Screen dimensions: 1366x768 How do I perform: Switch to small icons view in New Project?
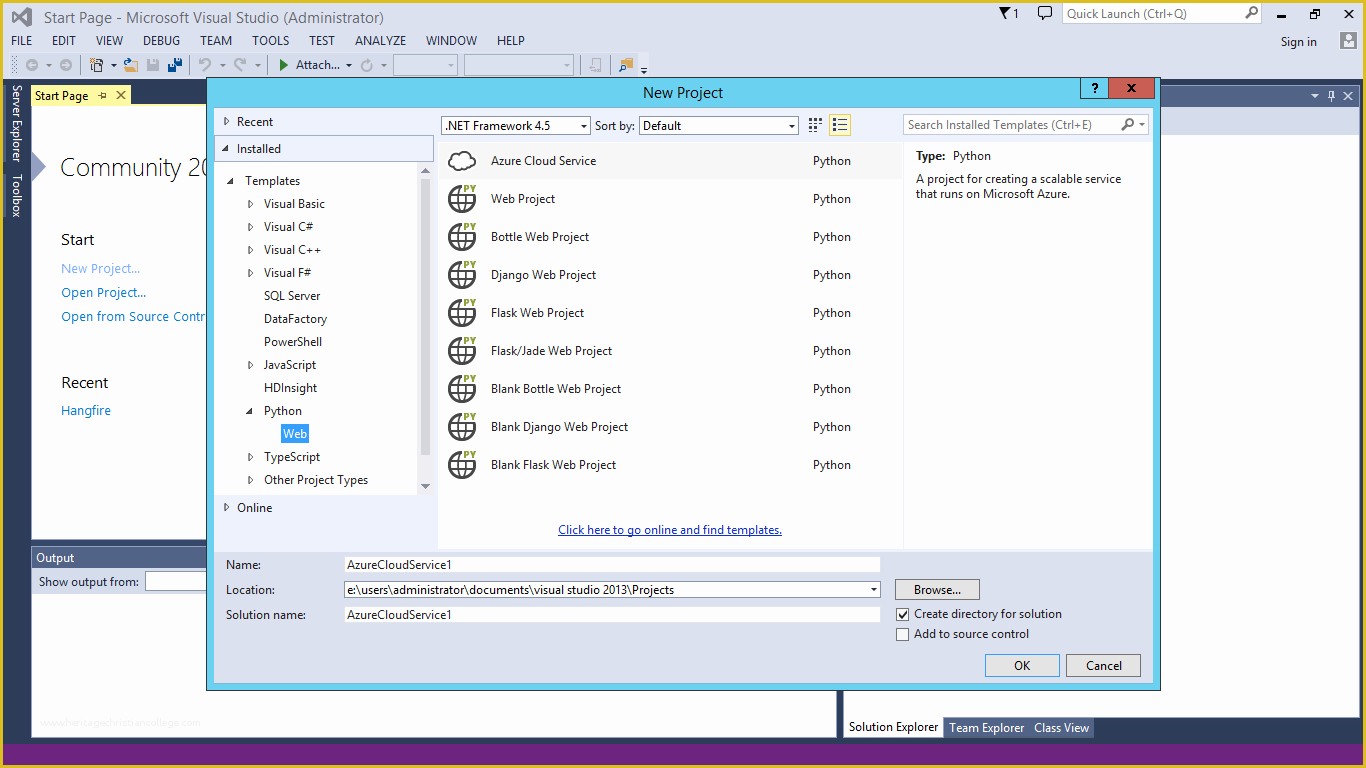(815, 125)
